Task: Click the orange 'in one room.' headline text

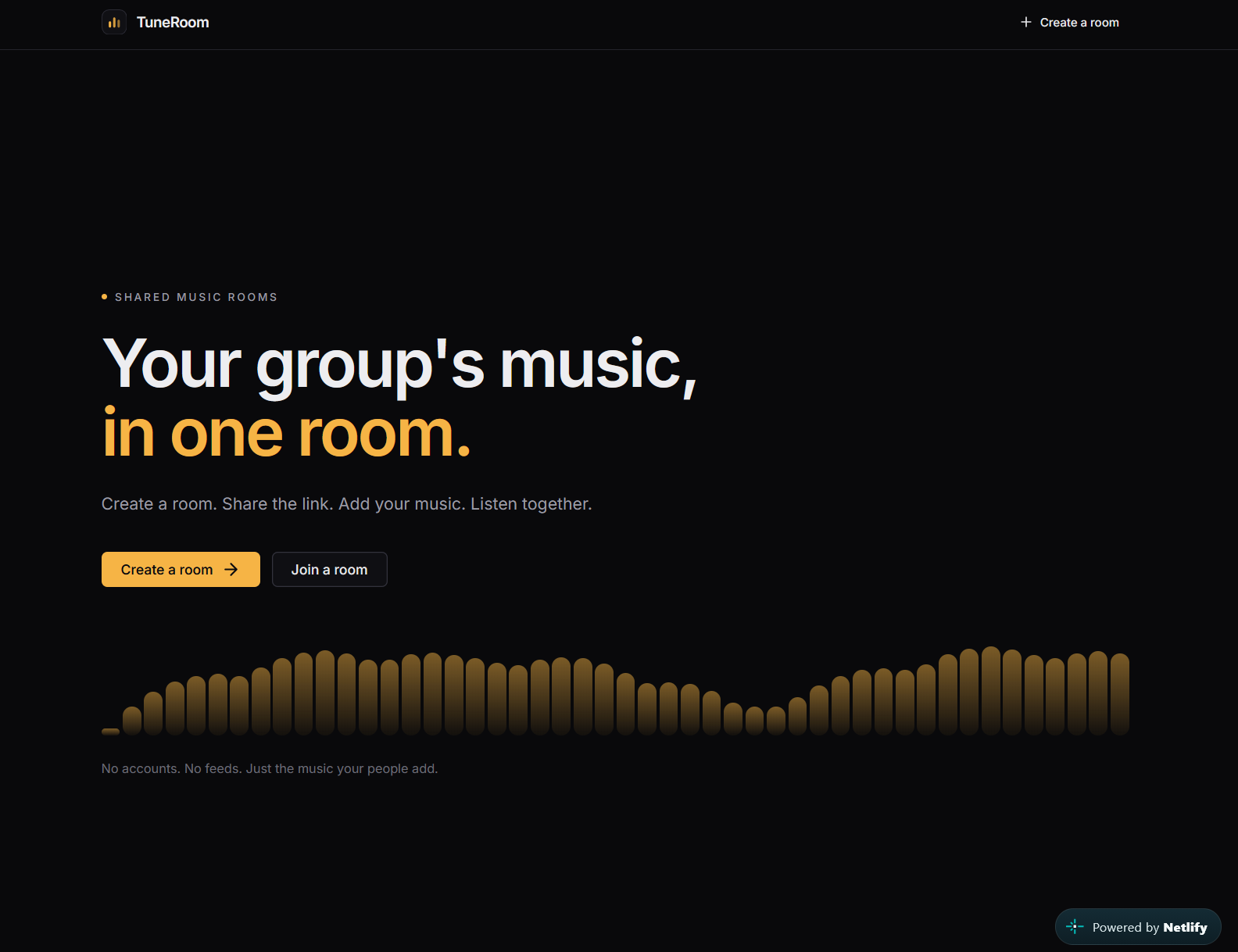Action: [287, 434]
